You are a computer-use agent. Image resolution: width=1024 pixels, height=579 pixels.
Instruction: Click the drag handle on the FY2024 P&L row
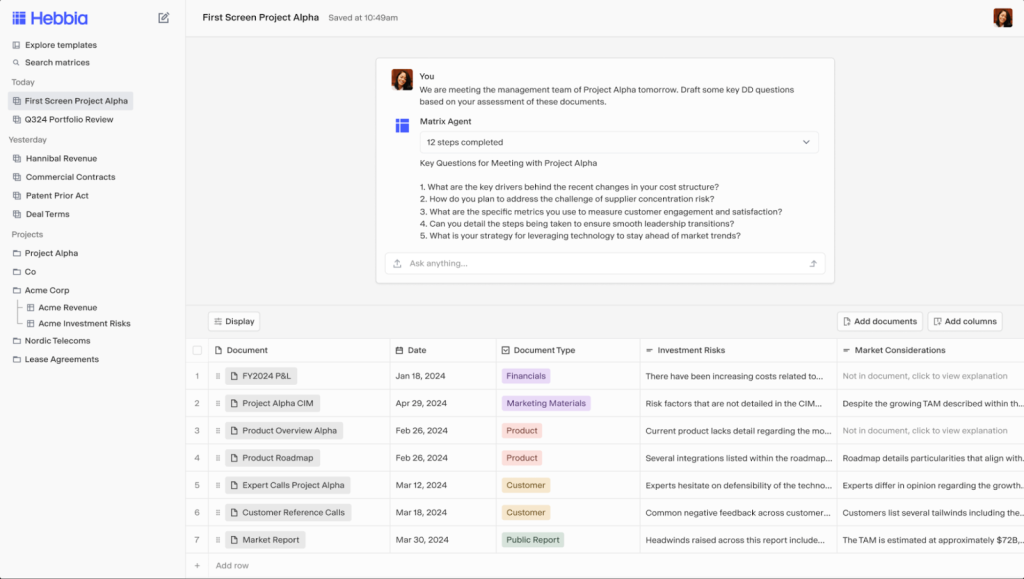click(218, 376)
